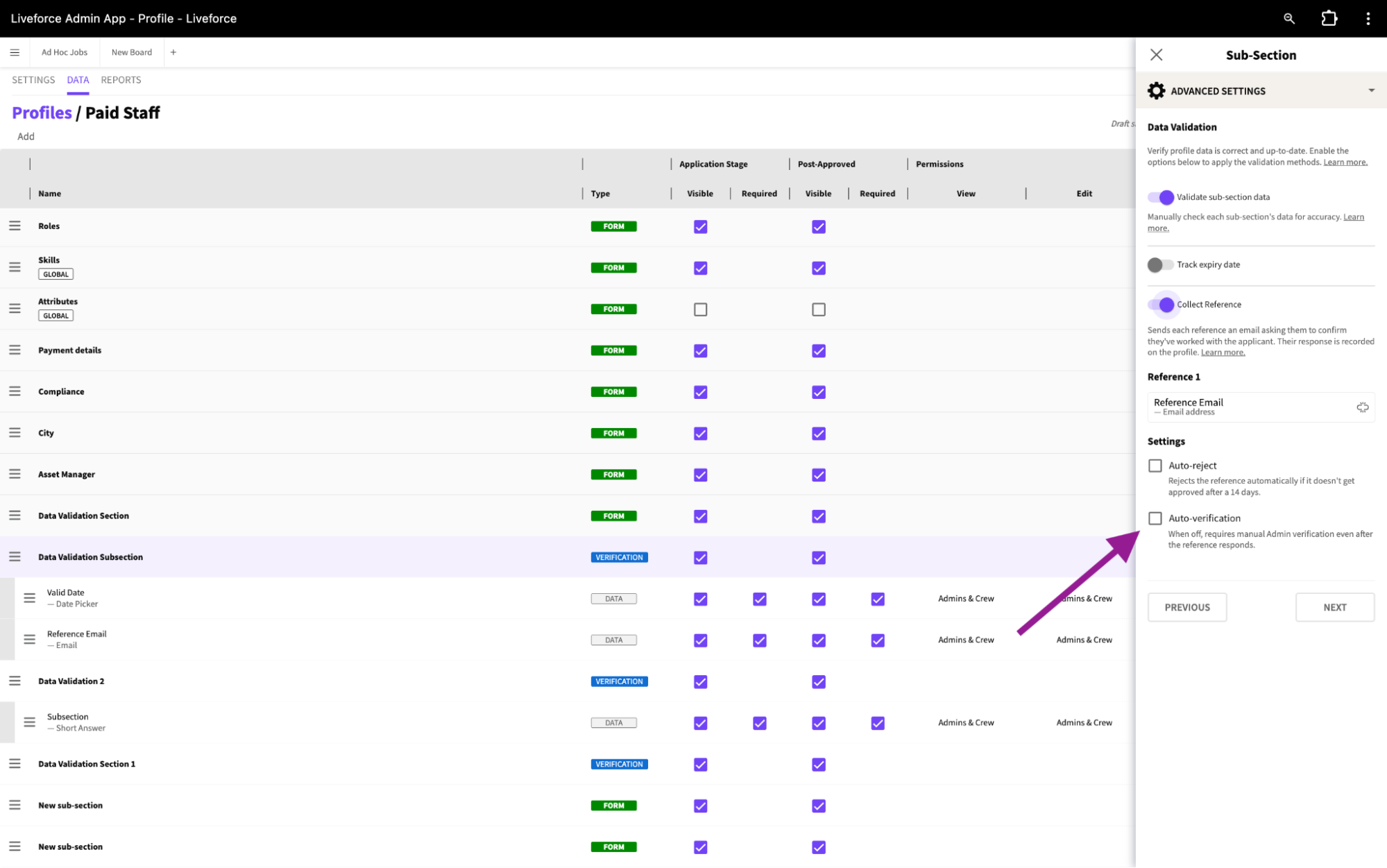Add a new tab with plus icon
The height and width of the screenshot is (868, 1387).
tap(173, 52)
